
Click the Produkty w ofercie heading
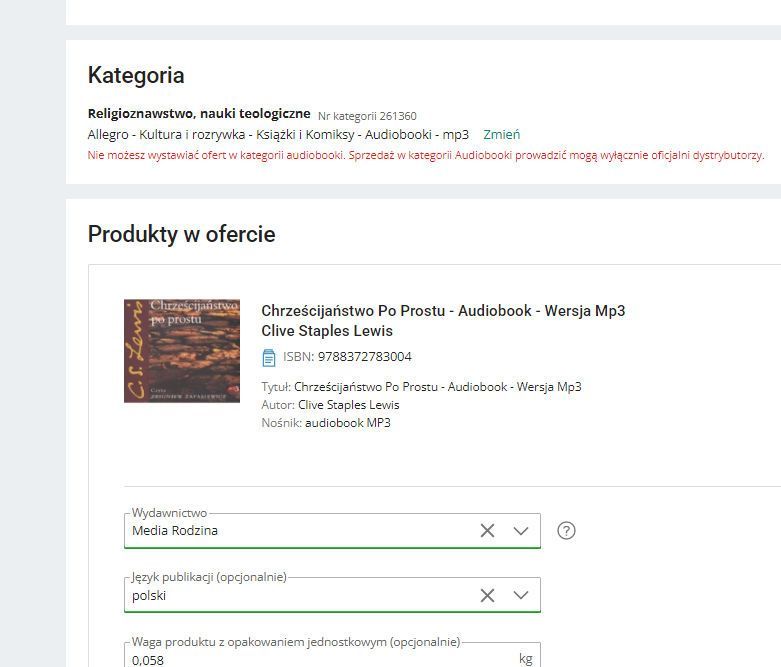tap(181, 234)
